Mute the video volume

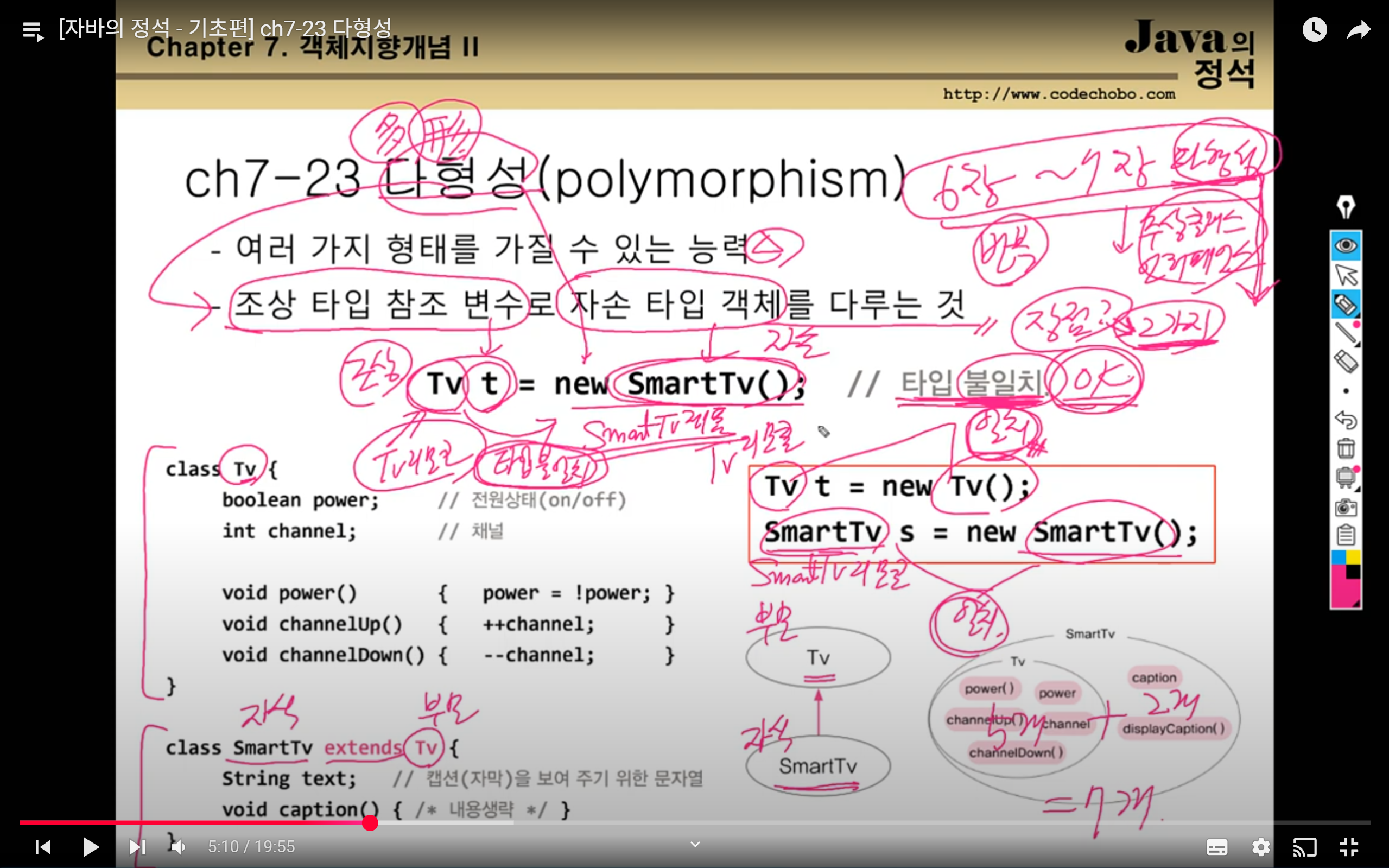click(x=179, y=847)
